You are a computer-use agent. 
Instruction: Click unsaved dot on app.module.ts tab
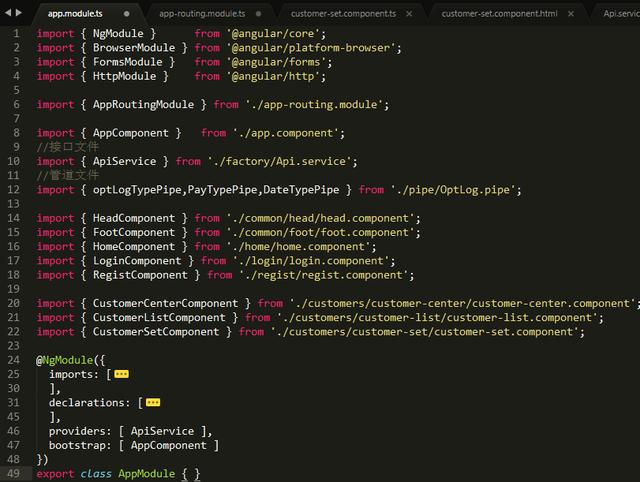[127, 14]
